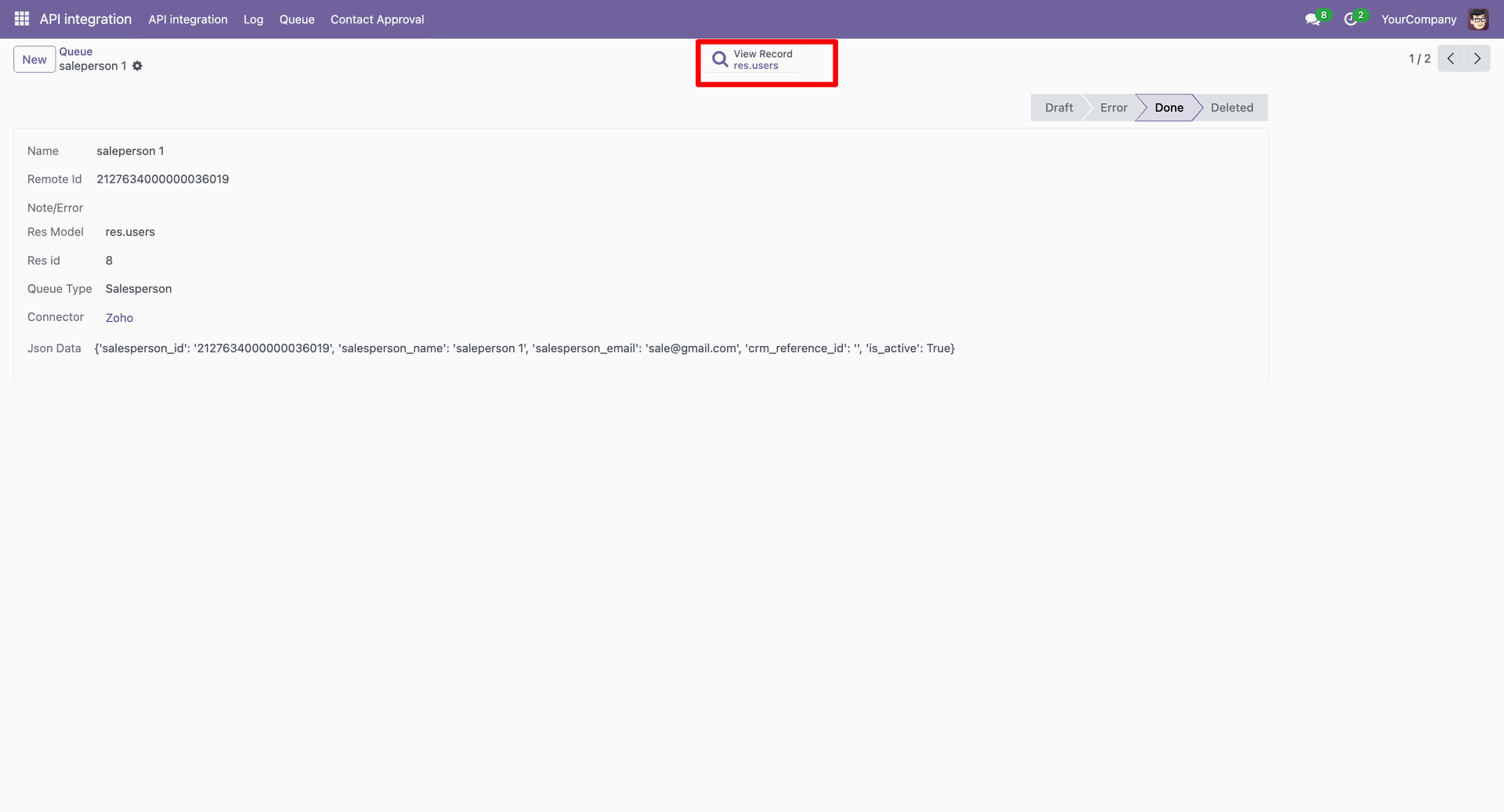The height and width of the screenshot is (812, 1504).
Task: Click the Json Data field label
Action: pos(54,348)
